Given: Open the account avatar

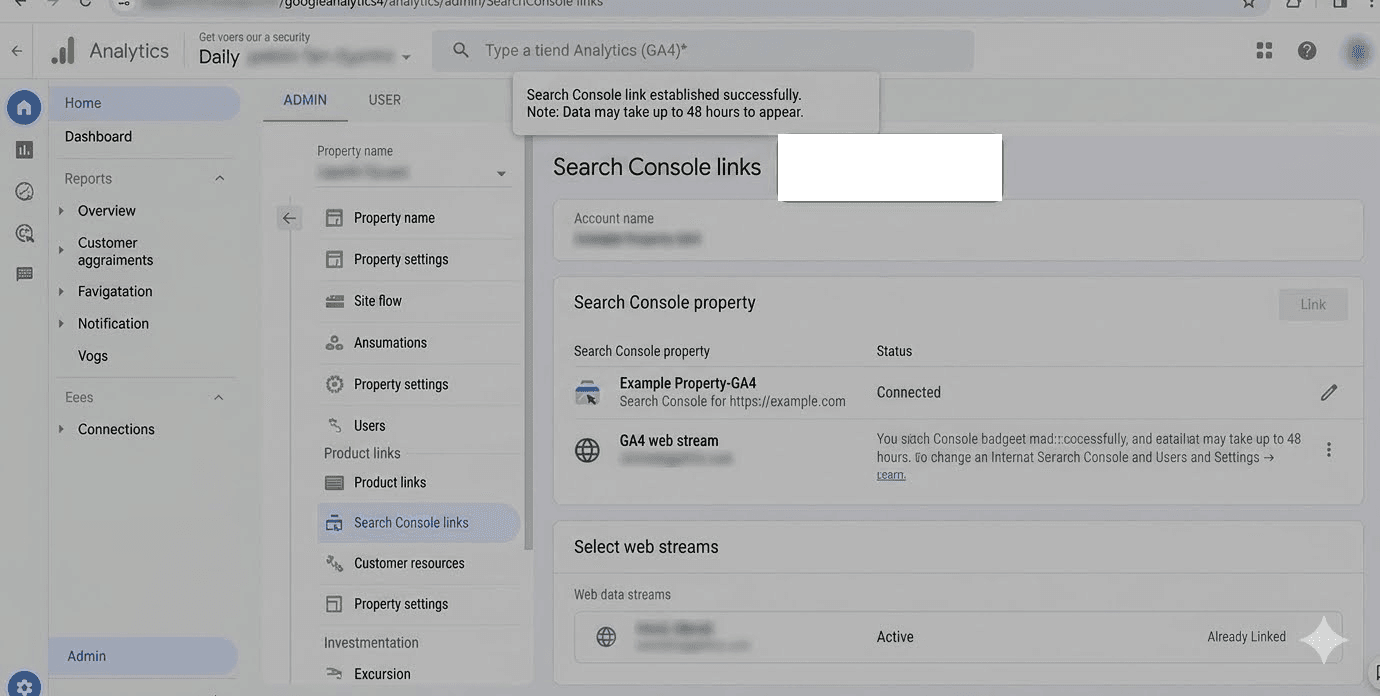Looking at the screenshot, I should click(x=1358, y=51).
